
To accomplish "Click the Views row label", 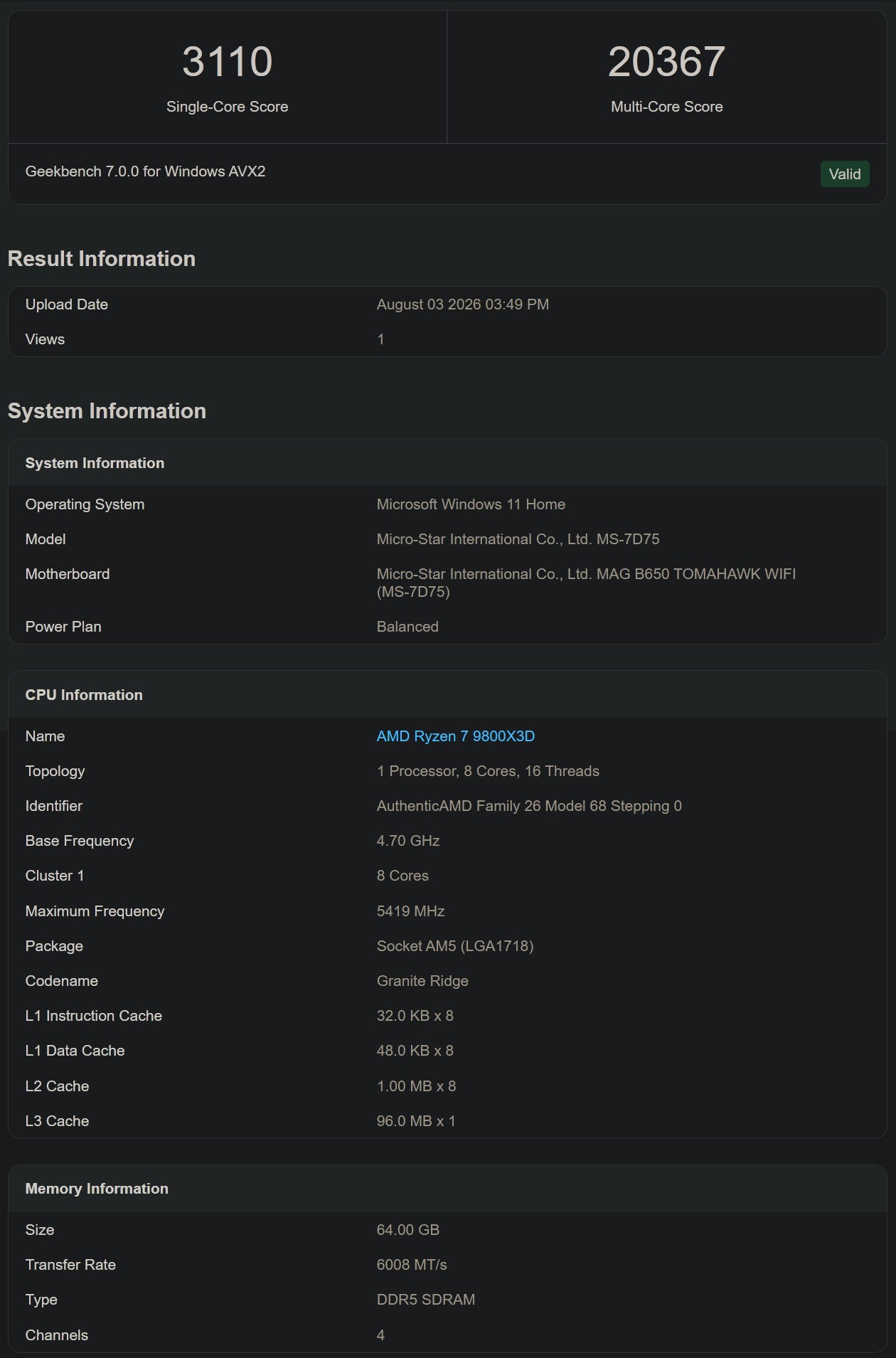I will (x=45, y=339).
